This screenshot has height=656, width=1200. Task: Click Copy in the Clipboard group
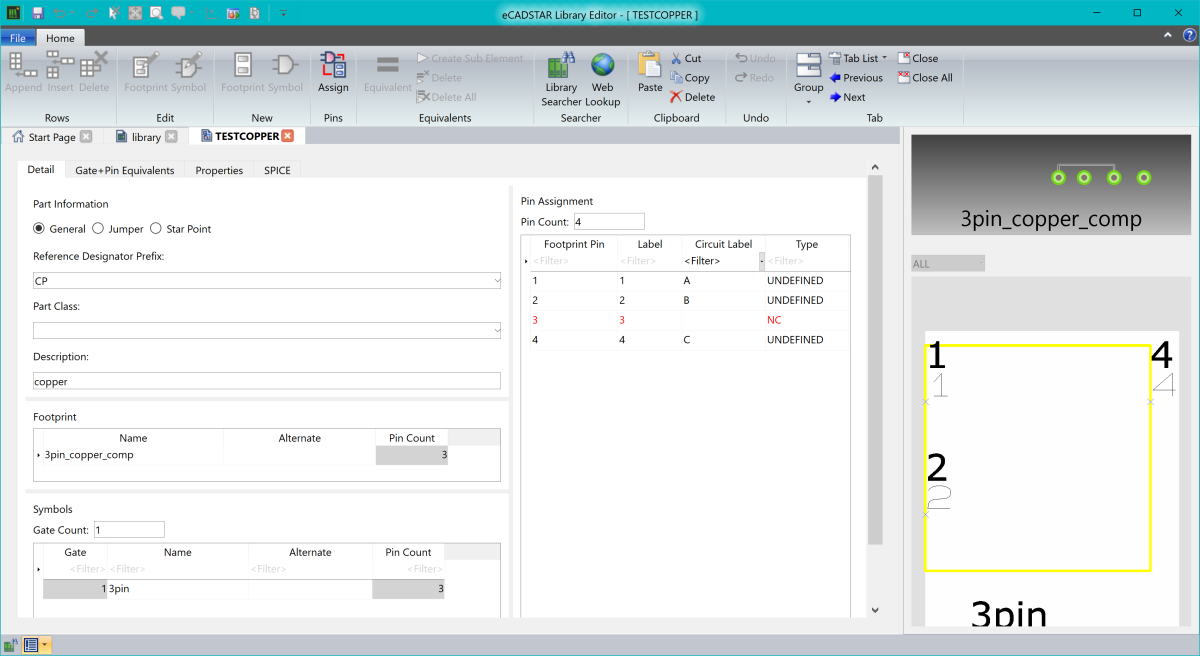pos(689,78)
